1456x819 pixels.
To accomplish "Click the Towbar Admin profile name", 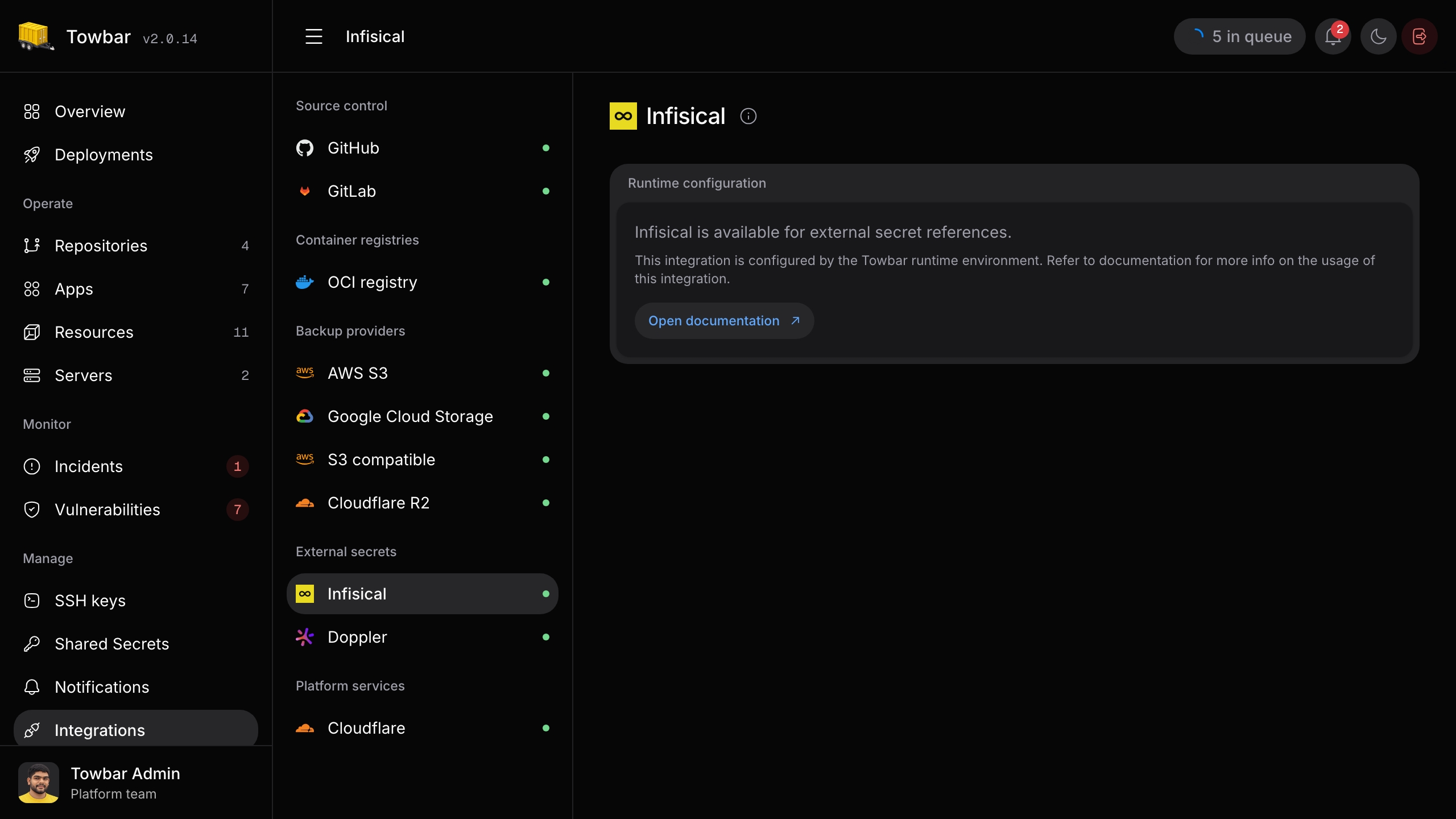I will point(125,773).
